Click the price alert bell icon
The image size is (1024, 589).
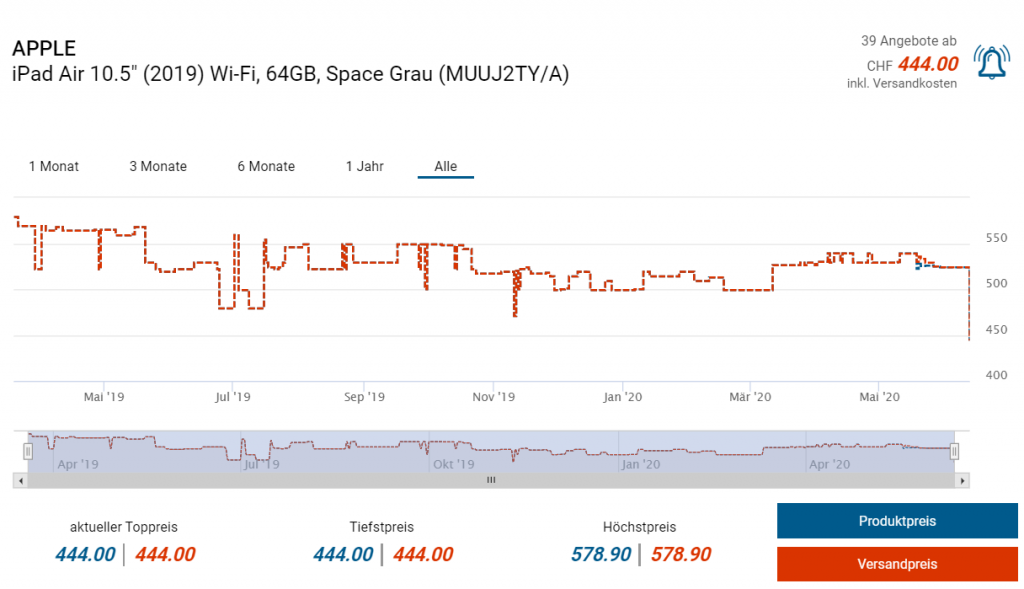pos(991,62)
